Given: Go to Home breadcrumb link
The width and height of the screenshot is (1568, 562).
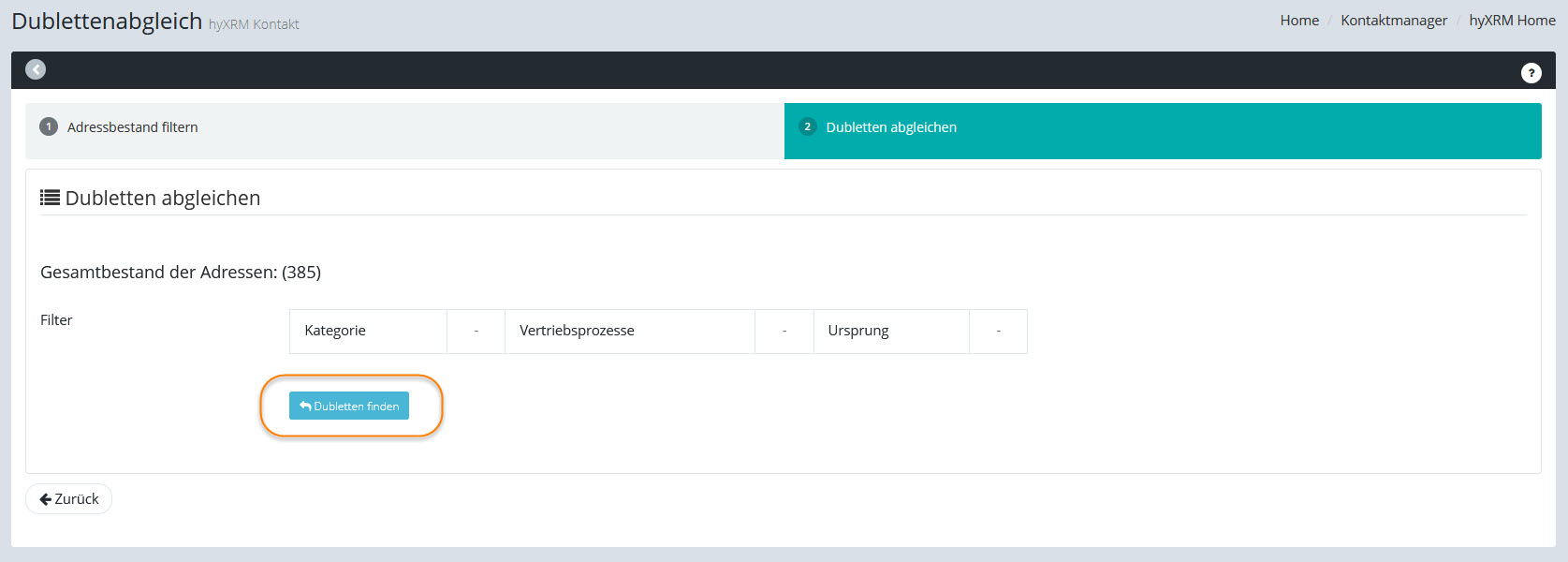Looking at the screenshot, I should pyautogui.click(x=1298, y=21).
